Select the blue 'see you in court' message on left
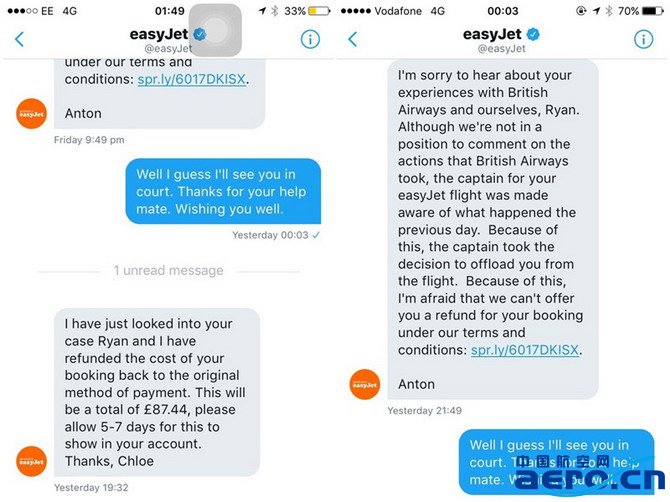The height and width of the screenshot is (502, 670). click(x=223, y=191)
